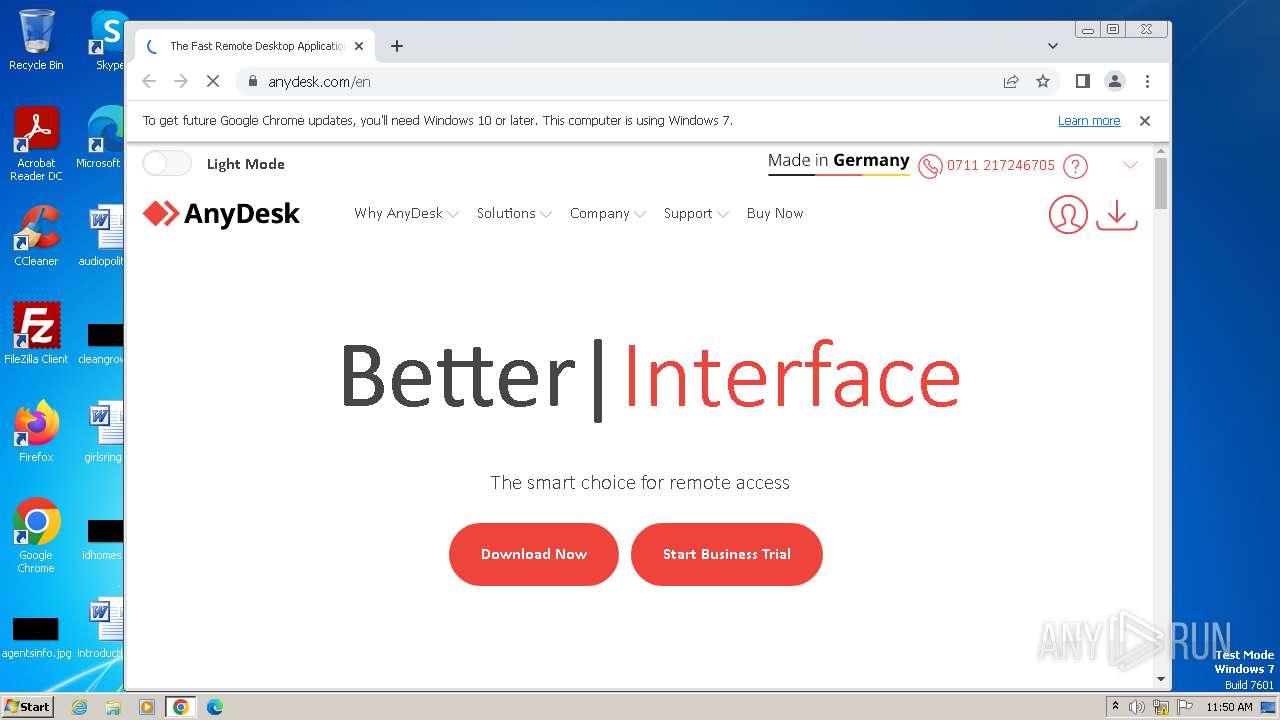This screenshot has height=720, width=1280.
Task: Click the scroll down arrow
Action: [1160, 680]
